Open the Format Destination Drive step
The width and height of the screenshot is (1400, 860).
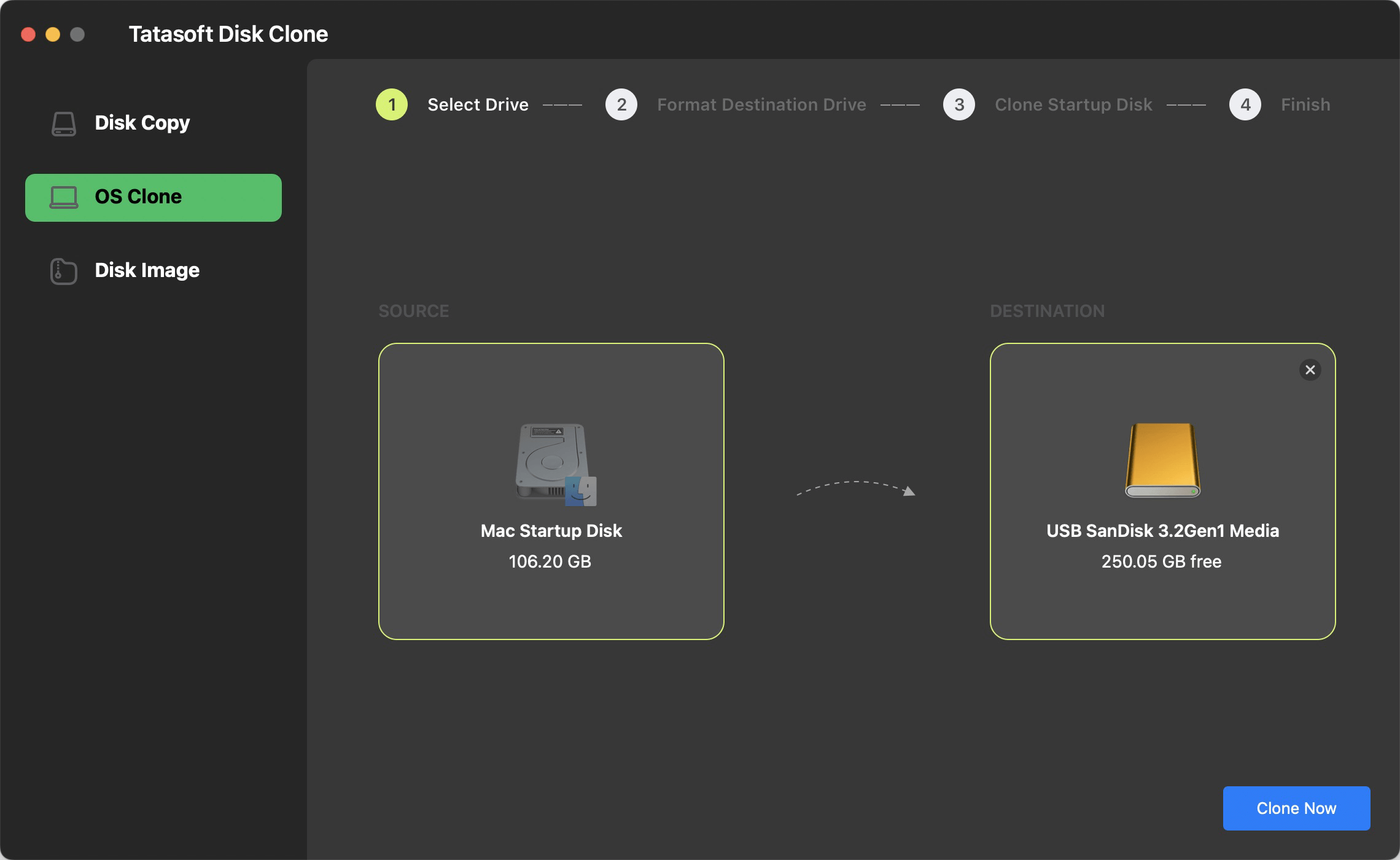pos(761,104)
